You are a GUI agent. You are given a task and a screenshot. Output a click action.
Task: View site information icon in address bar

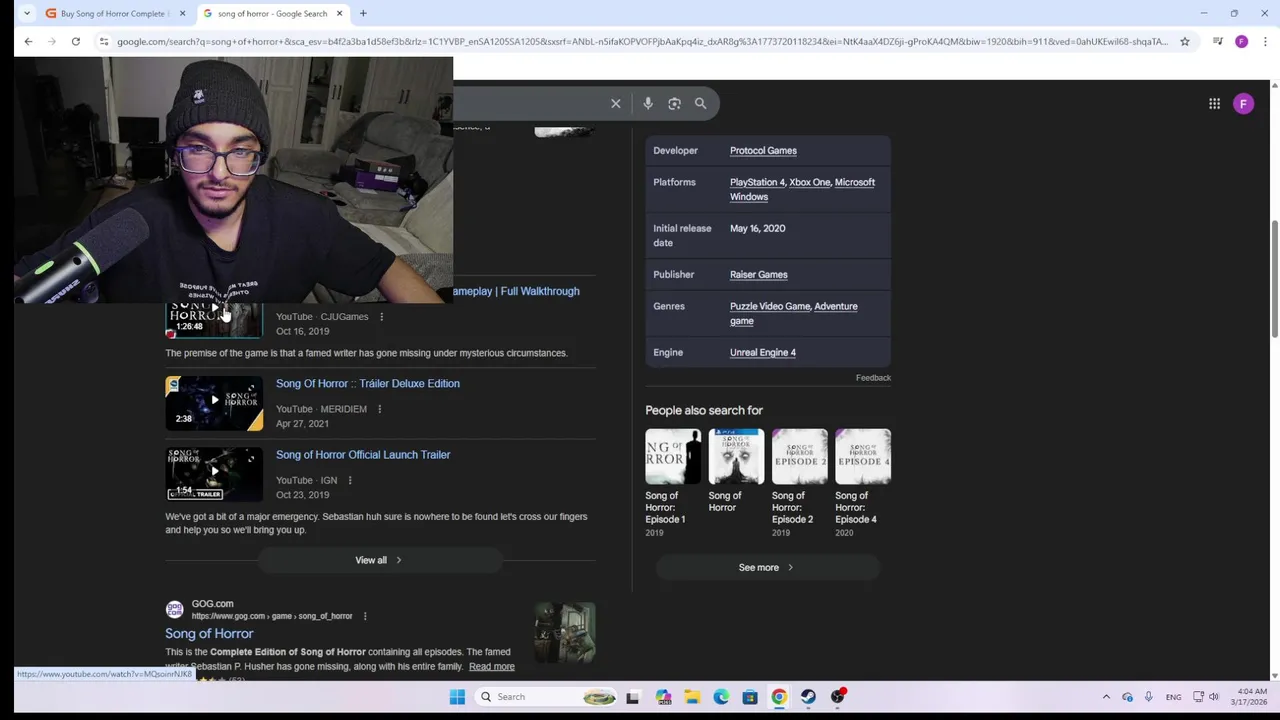[103, 41]
